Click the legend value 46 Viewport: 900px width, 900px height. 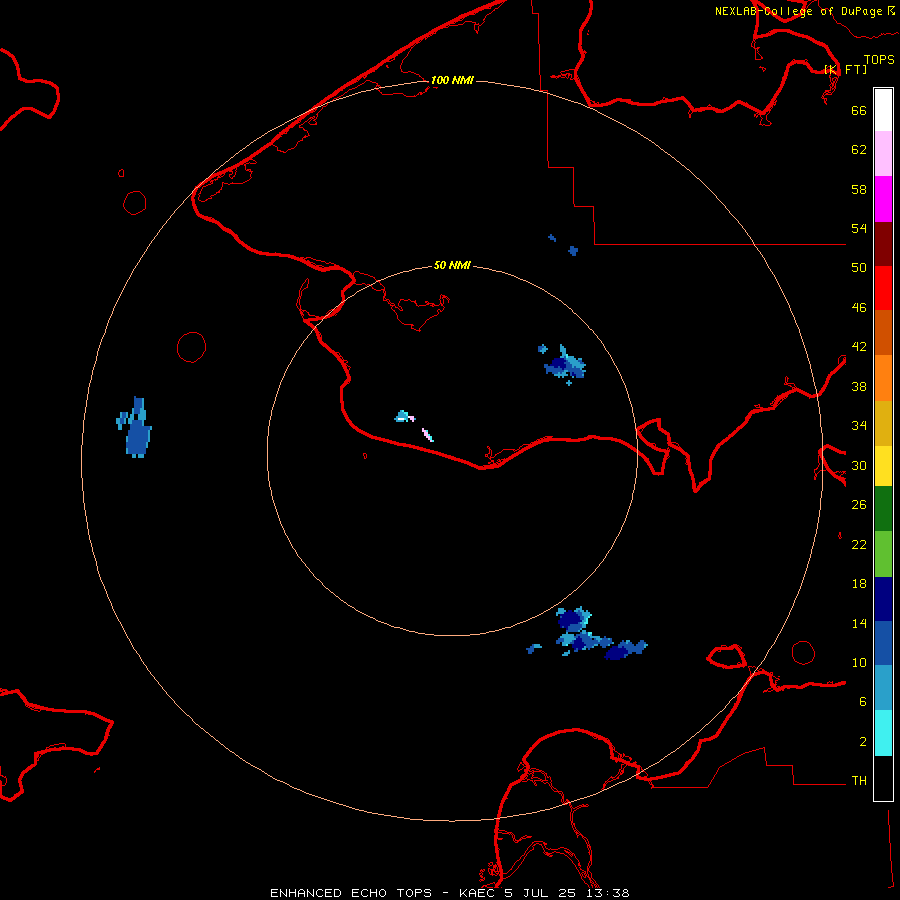coord(859,308)
